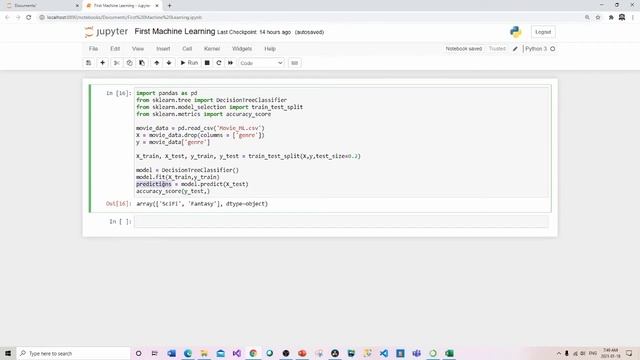The width and height of the screenshot is (640, 360).
Task: Move the selected cell up
Action: pyautogui.click(x=157, y=63)
